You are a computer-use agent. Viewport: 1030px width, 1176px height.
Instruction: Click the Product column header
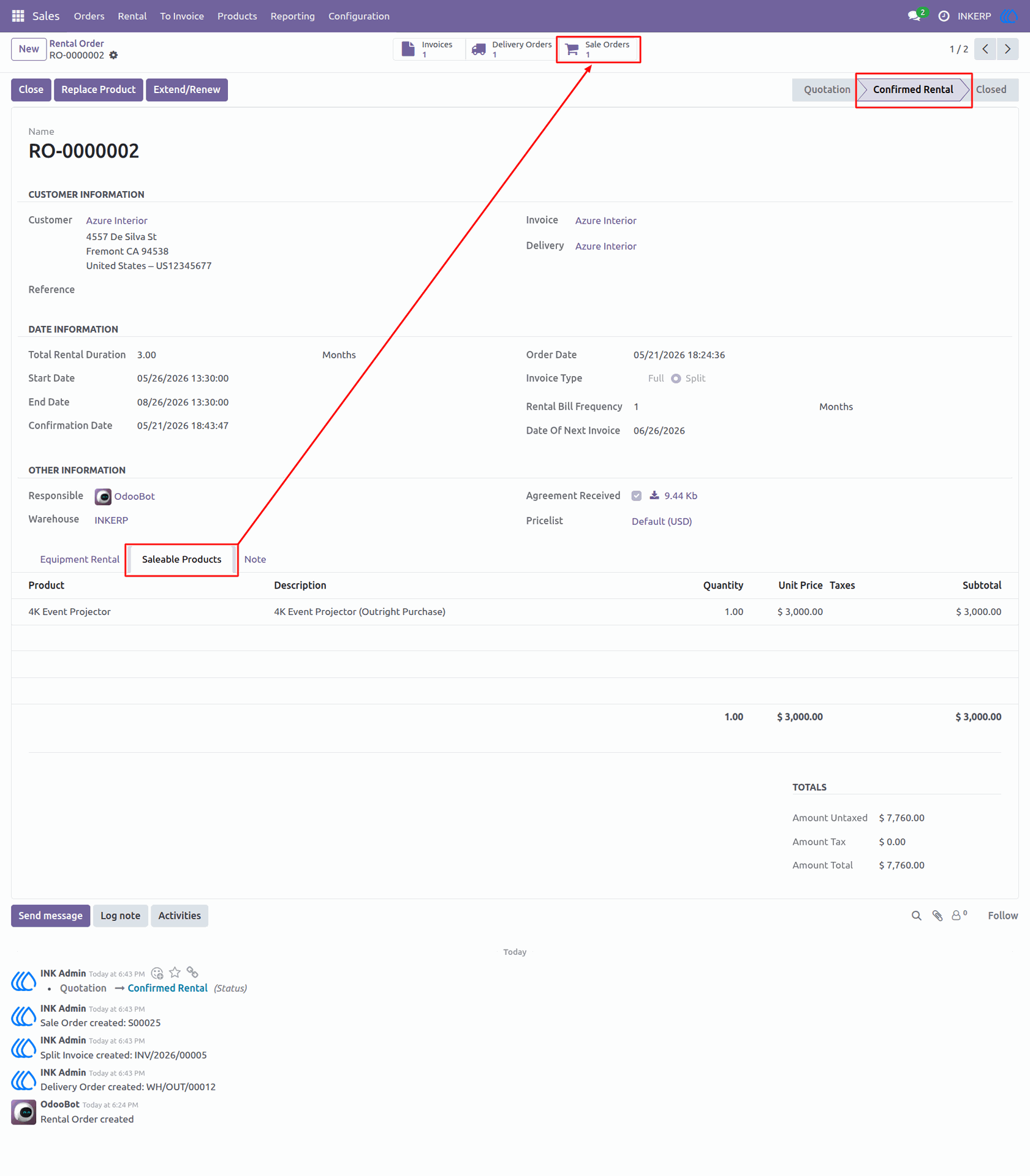[47, 586]
